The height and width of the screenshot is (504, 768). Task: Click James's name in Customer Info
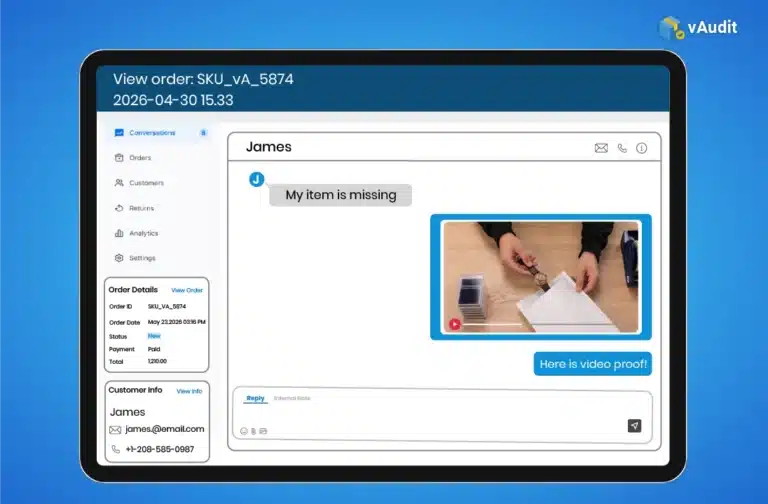click(127, 412)
